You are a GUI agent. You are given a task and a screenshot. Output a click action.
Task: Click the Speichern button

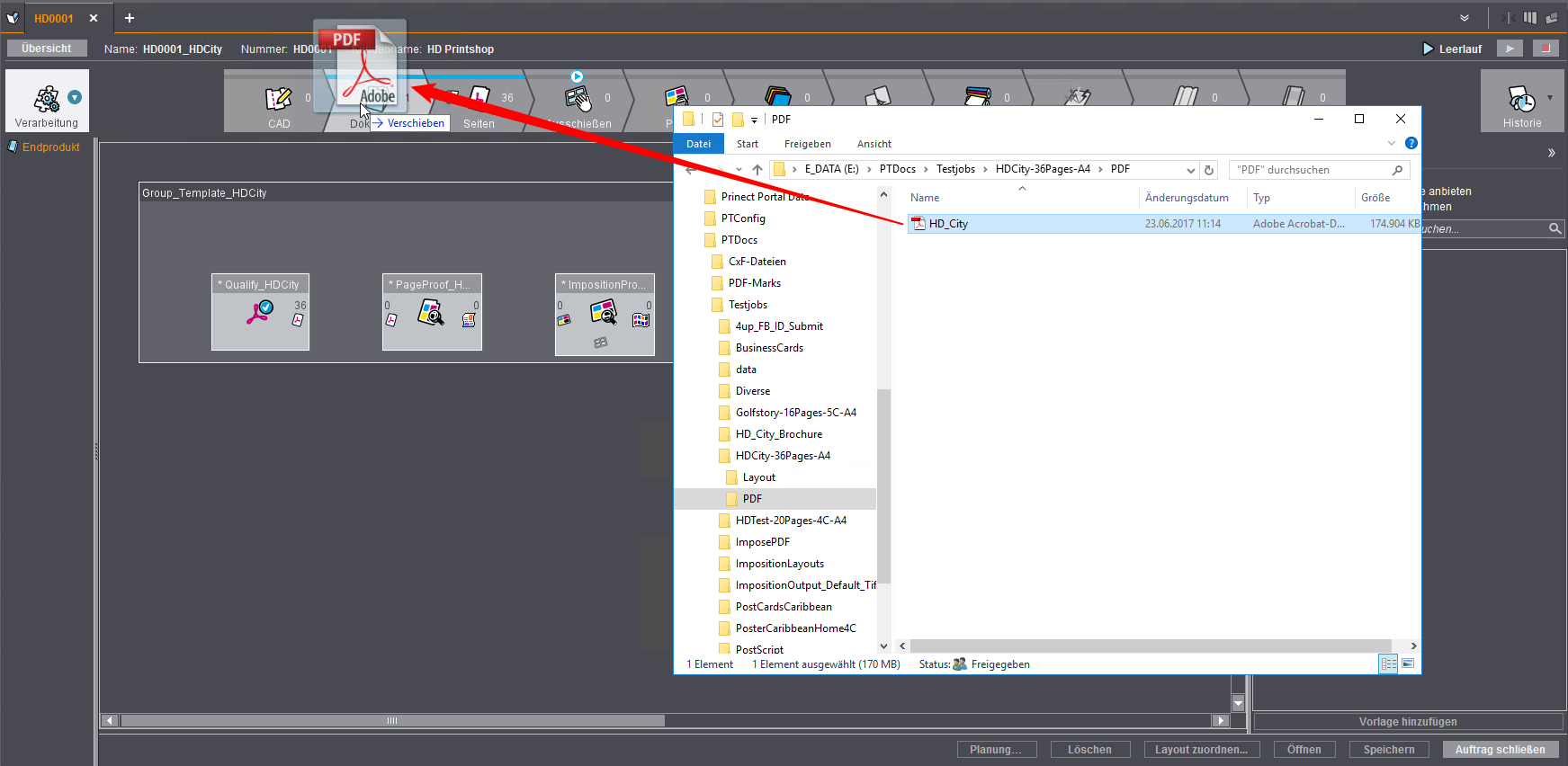pos(1389,750)
